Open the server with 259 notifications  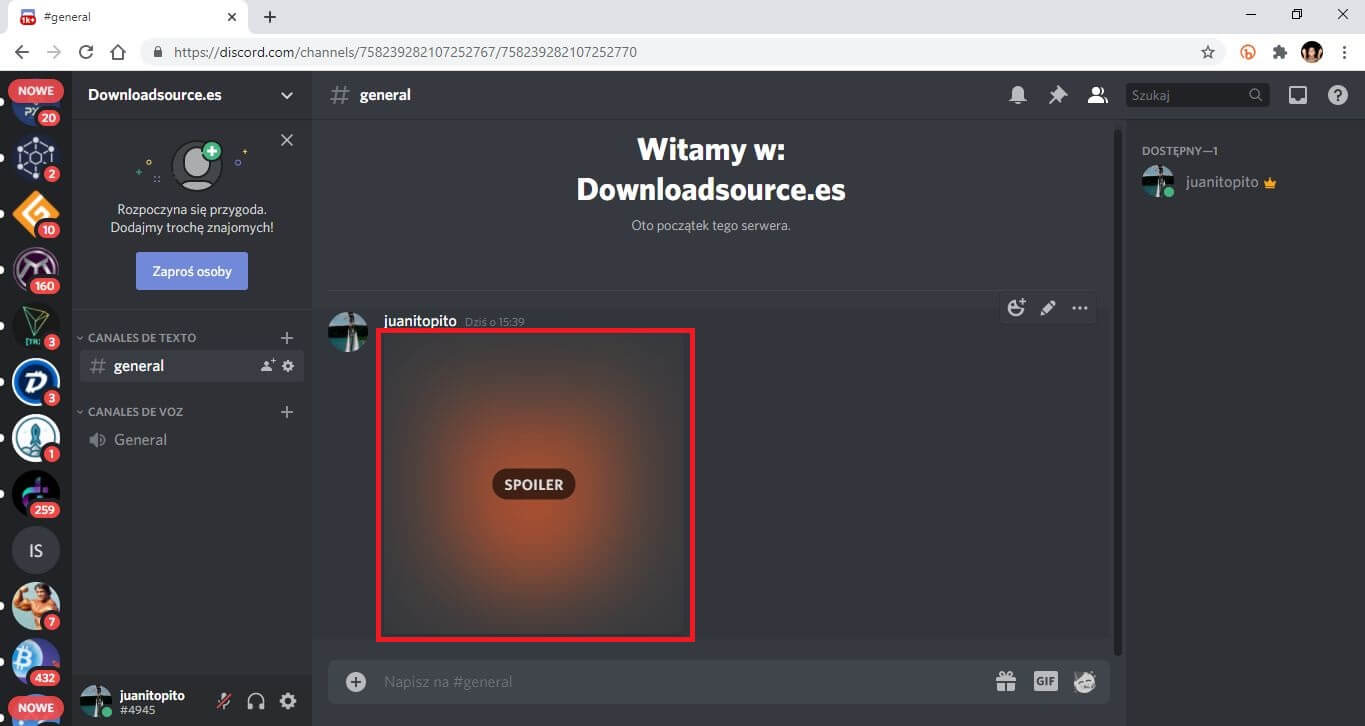click(x=36, y=494)
